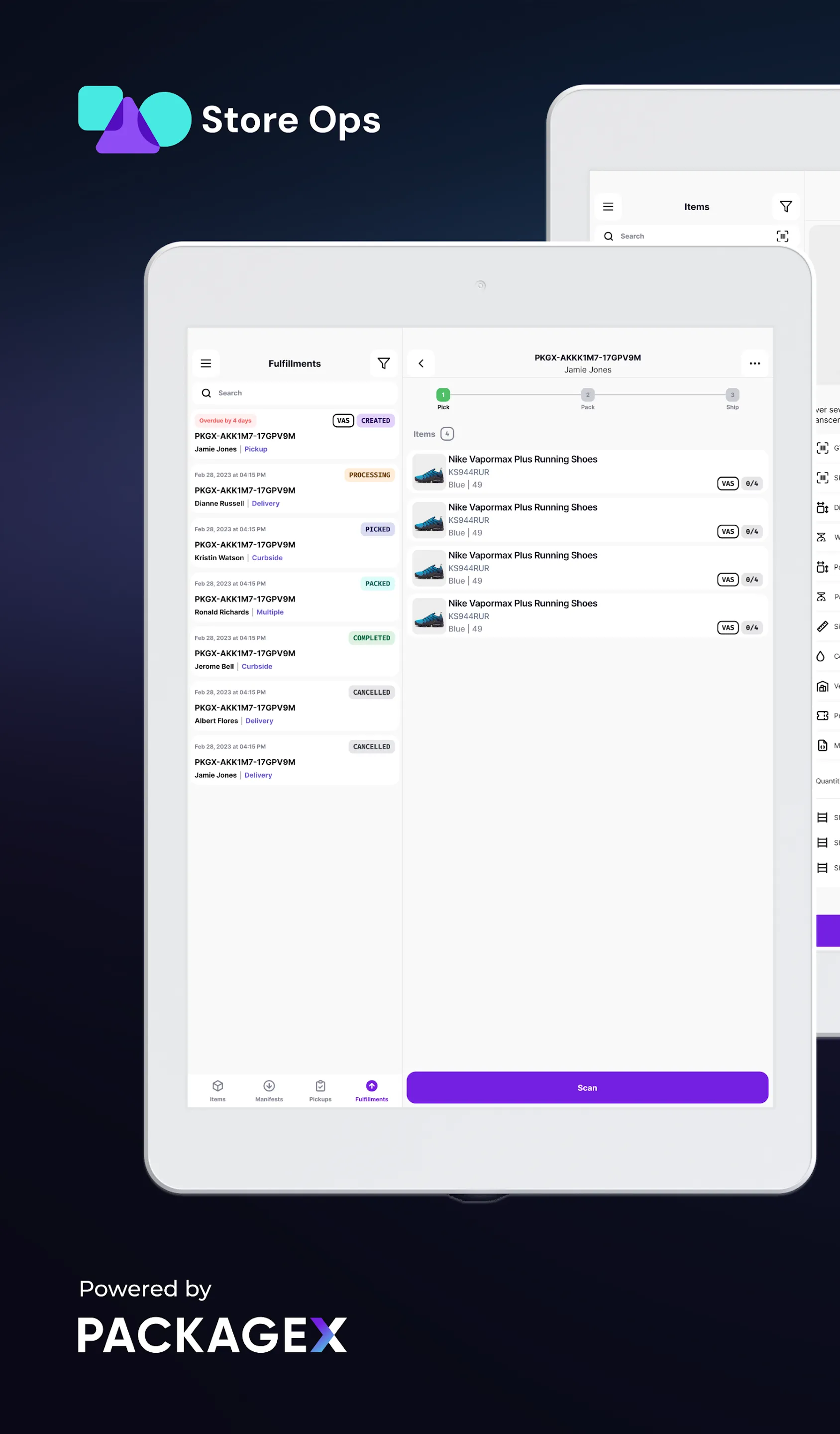Activate the barcode scan icon in Items search
Image resolution: width=840 pixels, height=1434 pixels.
pyautogui.click(x=783, y=236)
